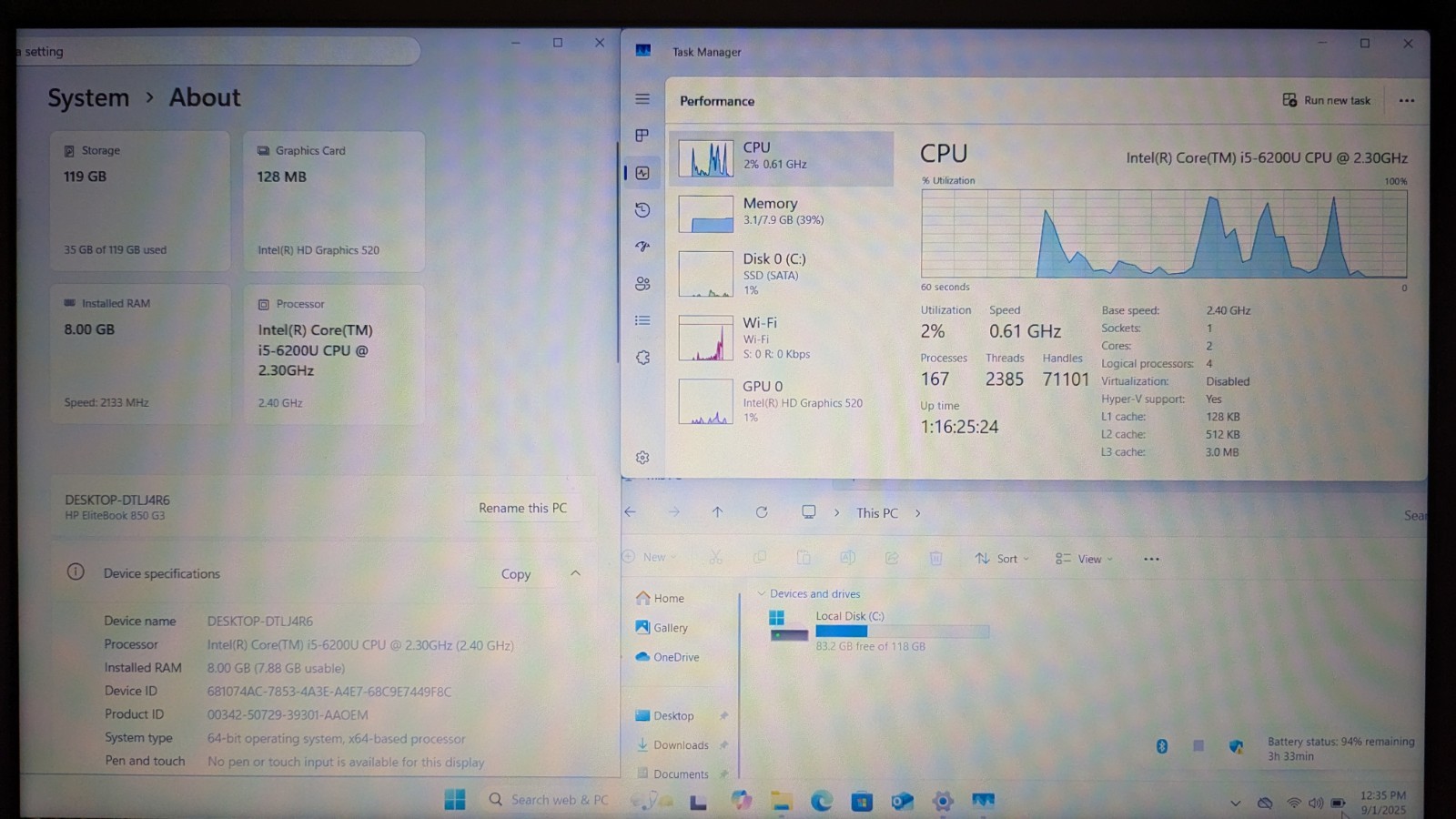Go forward in File Explorer
The image size is (1456, 819).
(674, 512)
